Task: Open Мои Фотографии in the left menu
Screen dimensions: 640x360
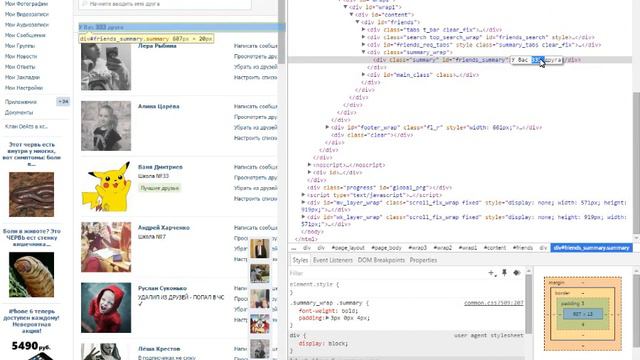Action: pos(26,4)
